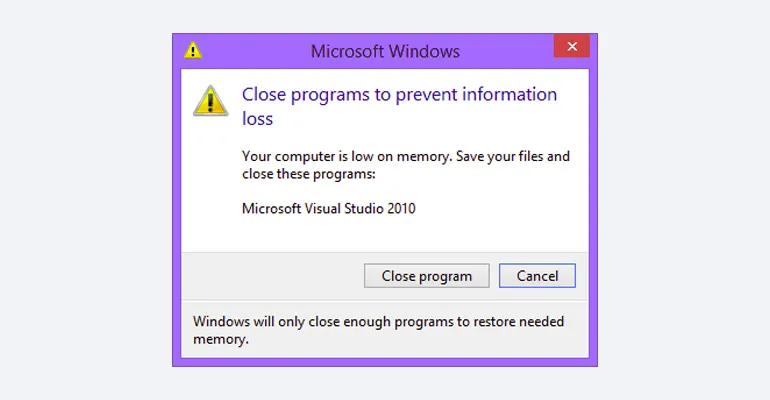Click the purple bottom border of the dialog
Viewport: 770px width, 400px height.
(385, 362)
